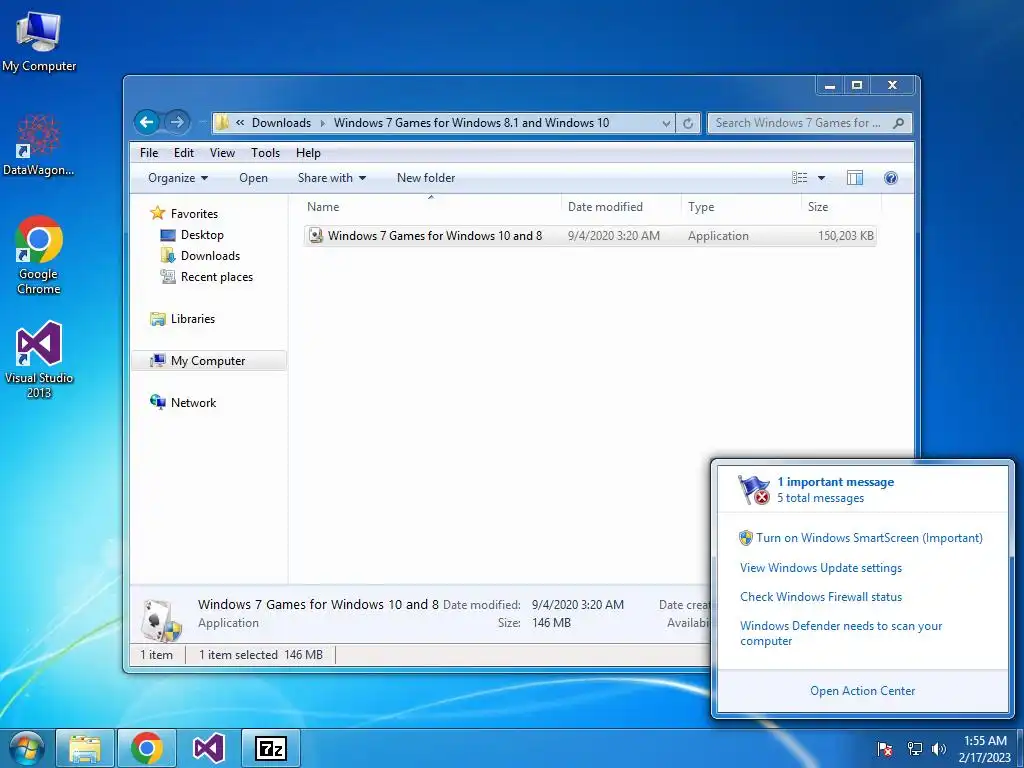Image resolution: width=1024 pixels, height=768 pixels.
Task: Toggle the preview pane button
Action: [x=854, y=178]
